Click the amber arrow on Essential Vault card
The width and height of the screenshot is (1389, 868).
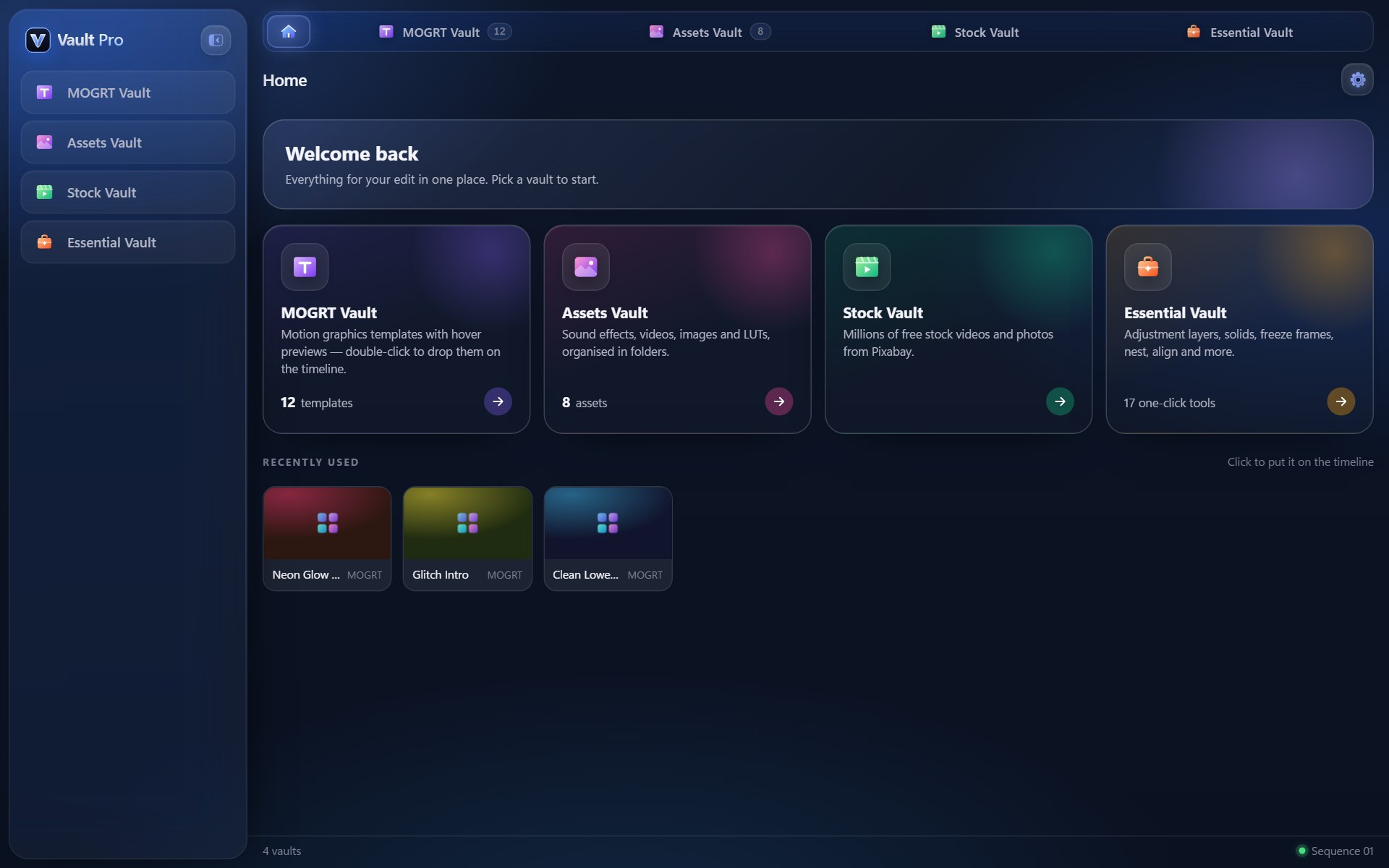(x=1341, y=401)
